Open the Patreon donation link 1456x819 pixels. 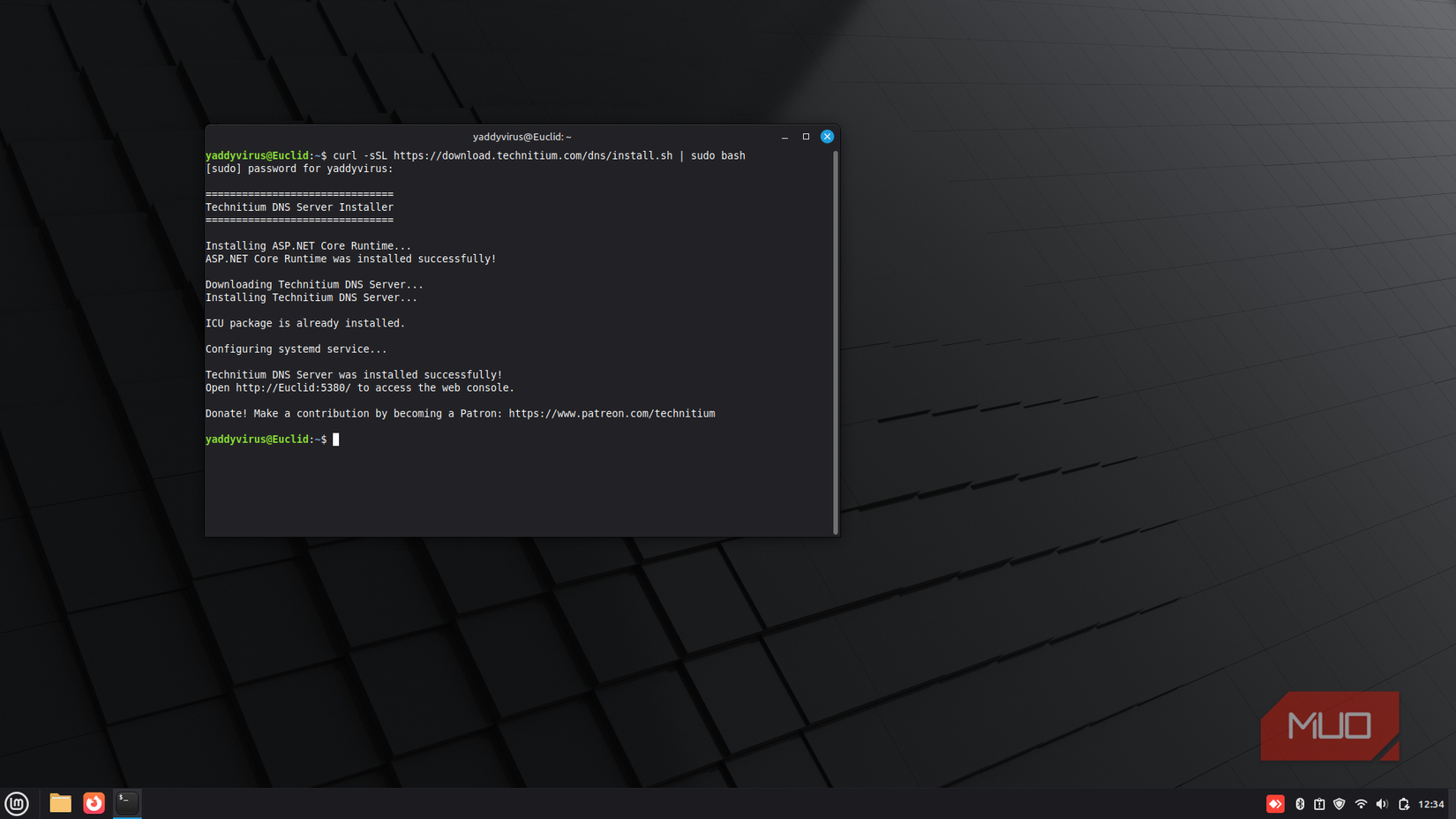pos(612,412)
